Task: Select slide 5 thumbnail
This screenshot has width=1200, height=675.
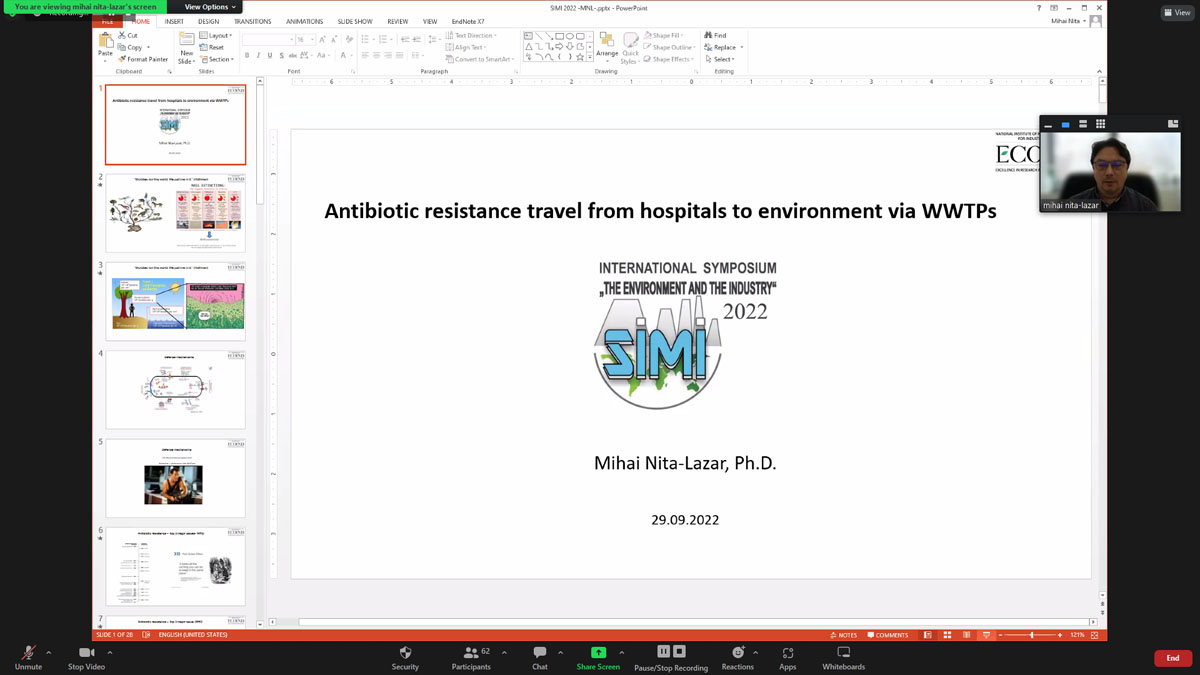Action: (x=175, y=478)
